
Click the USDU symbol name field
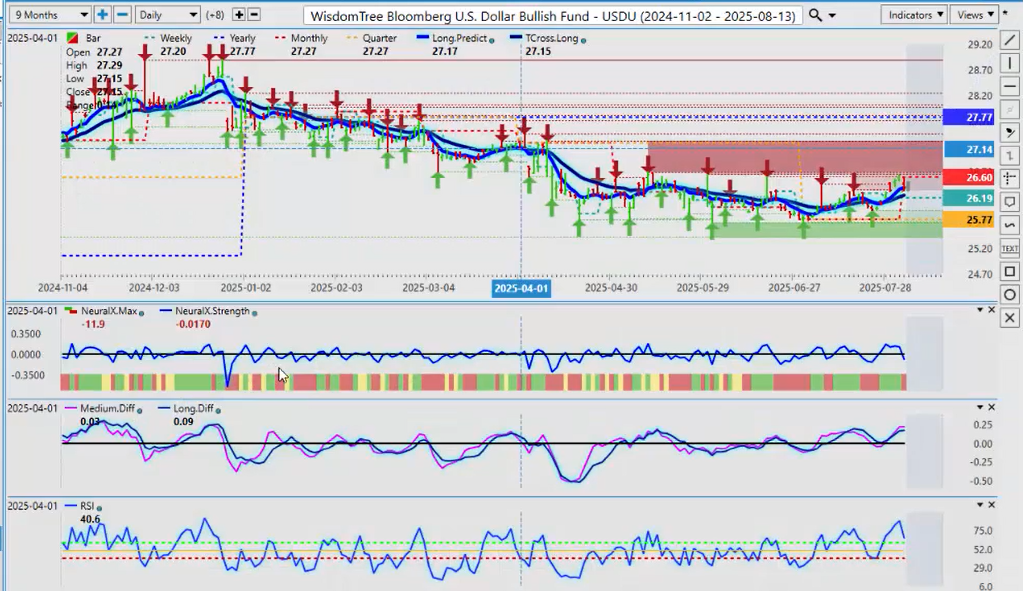[554, 15]
